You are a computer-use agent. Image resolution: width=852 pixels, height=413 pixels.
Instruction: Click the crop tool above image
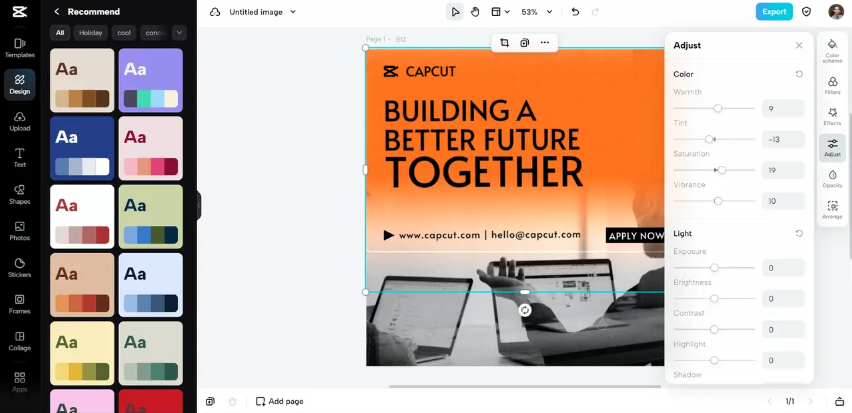(504, 42)
